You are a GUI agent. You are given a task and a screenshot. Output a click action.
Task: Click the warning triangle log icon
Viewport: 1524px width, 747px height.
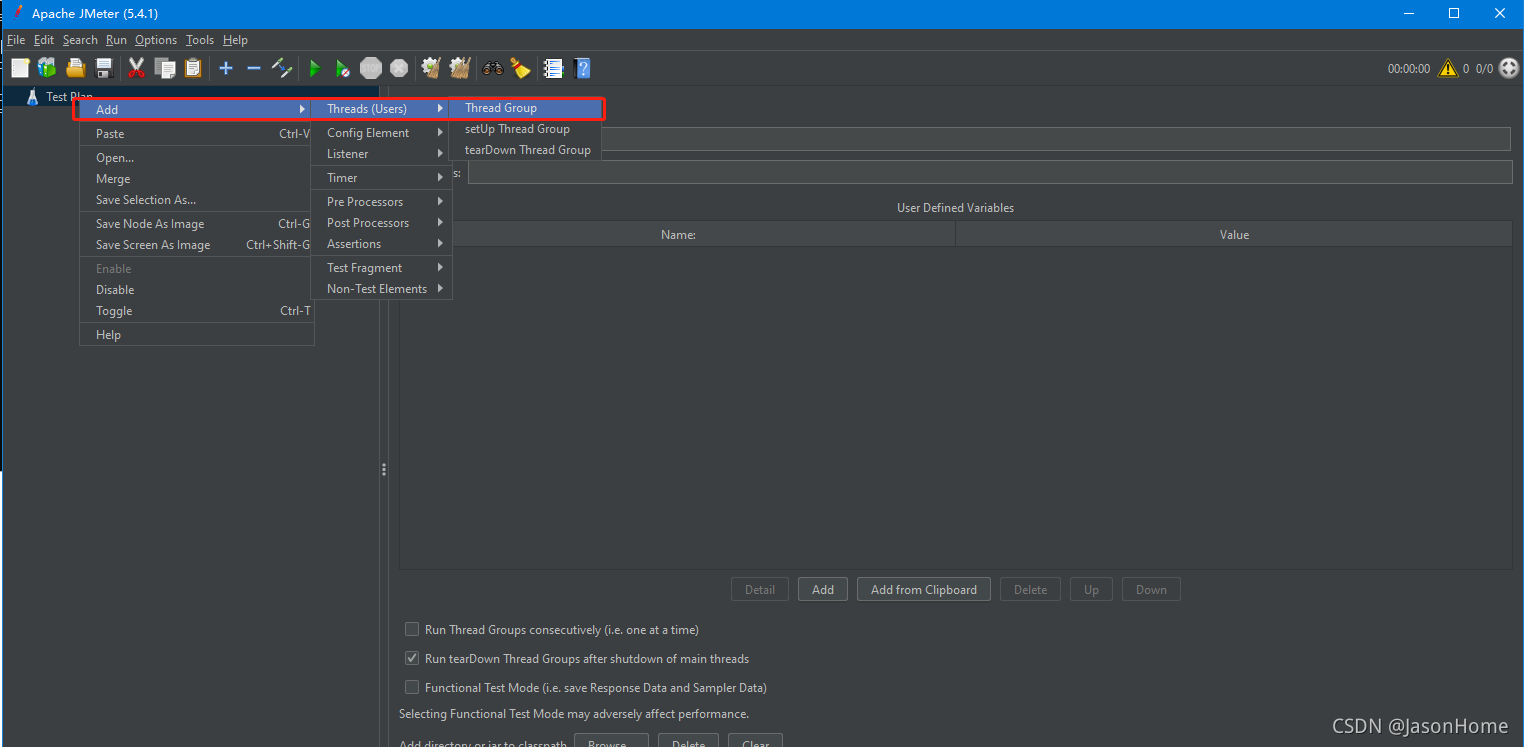(1447, 69)
